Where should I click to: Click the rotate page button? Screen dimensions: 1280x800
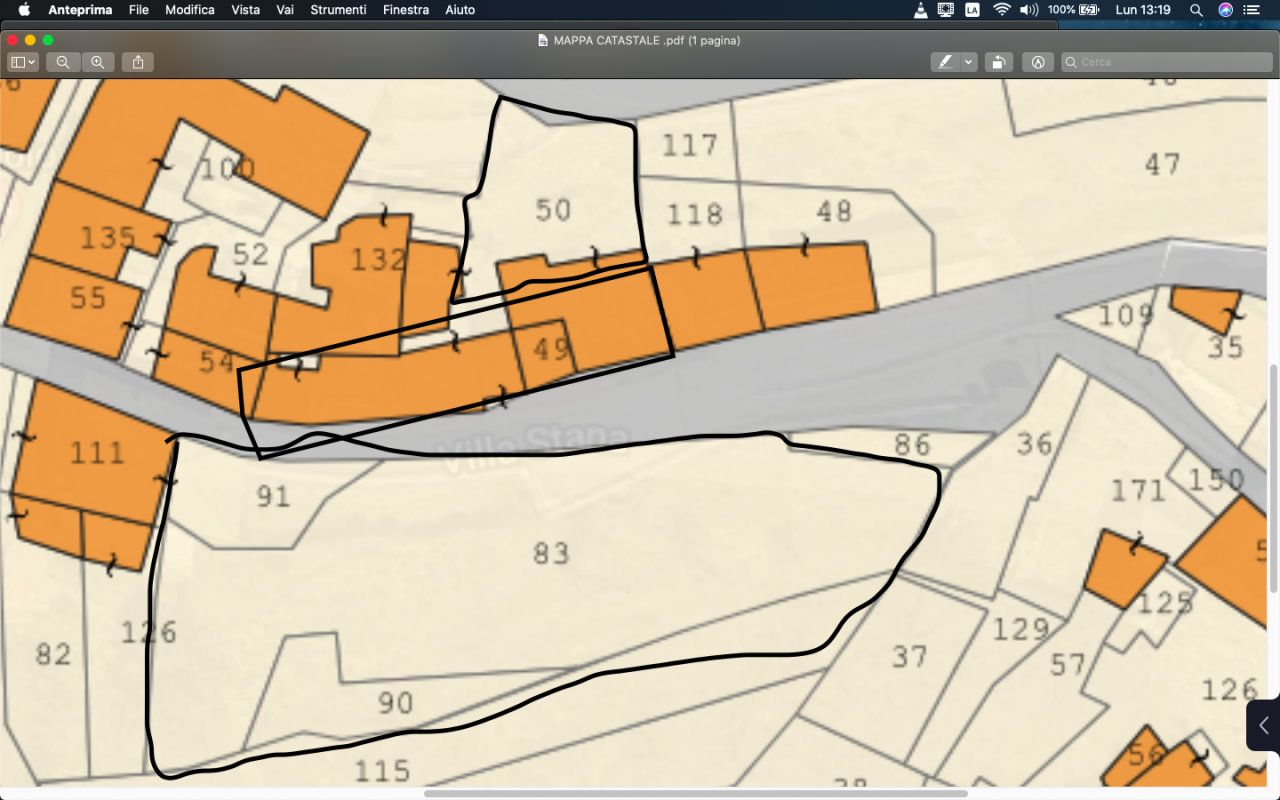(x=997, y=62)
